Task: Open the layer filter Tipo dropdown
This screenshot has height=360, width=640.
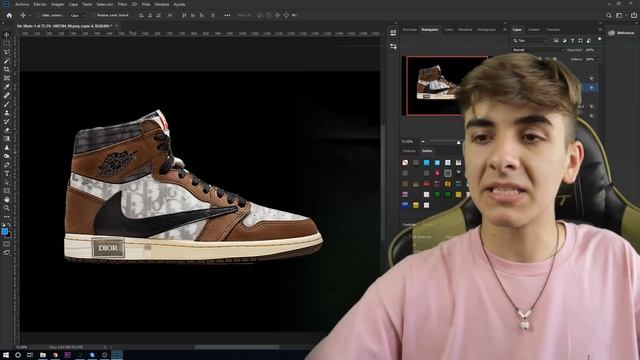Action: [x=530, y=40]
